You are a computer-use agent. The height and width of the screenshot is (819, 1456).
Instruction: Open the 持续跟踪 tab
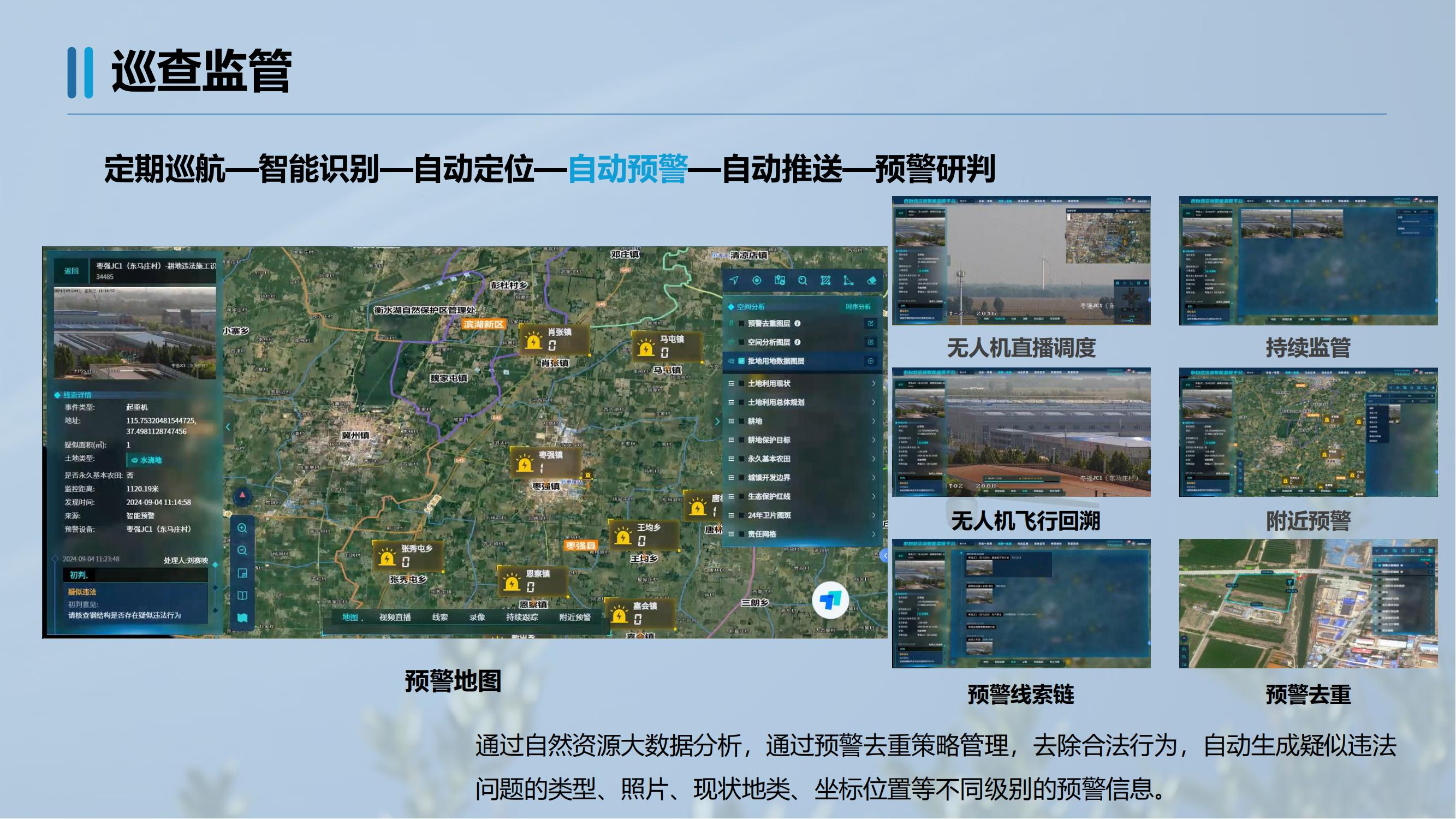pos(521,617)
